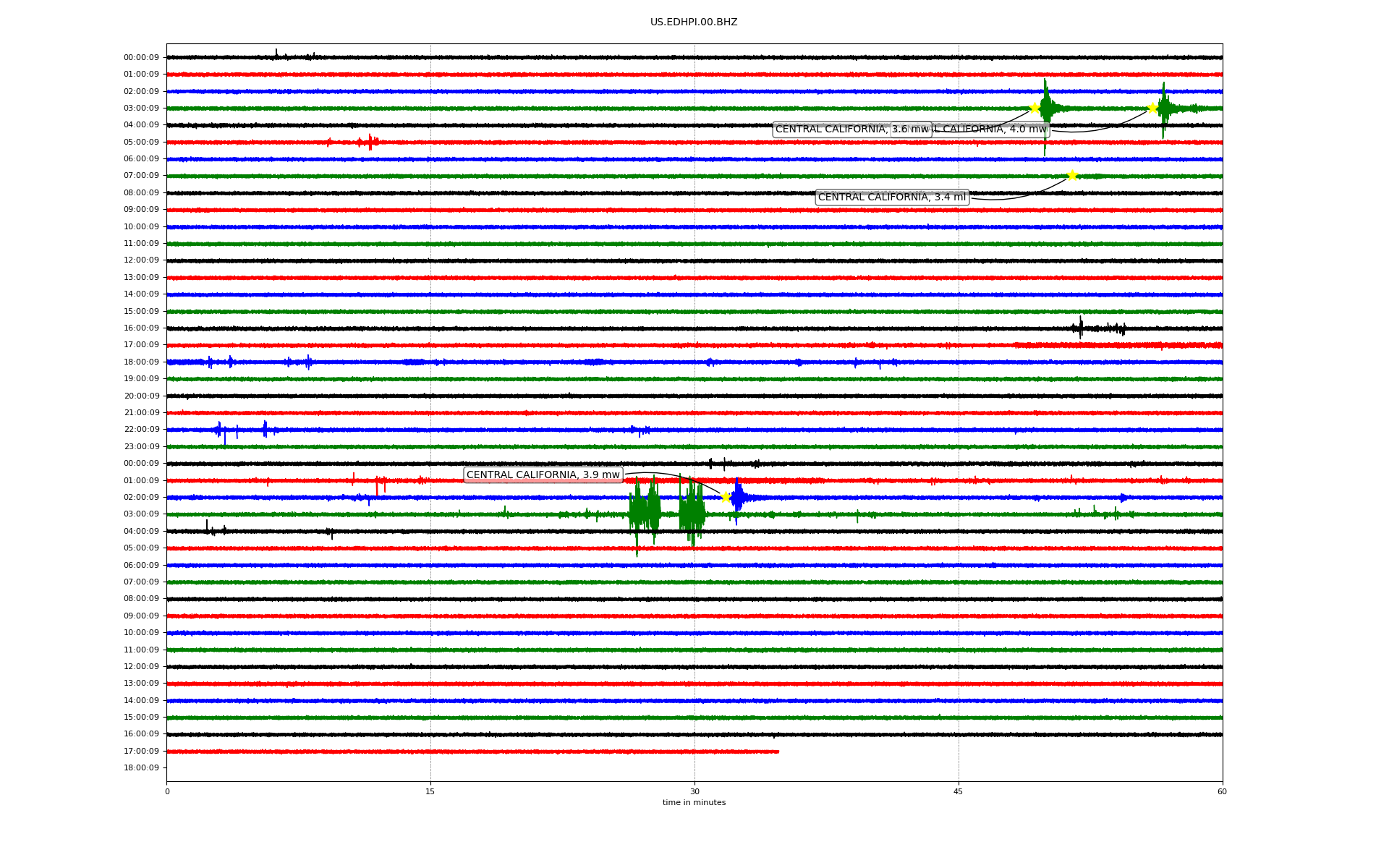Select the 22:00:09 row label
Screen dimensions: 1389x868
pos(141,430)
